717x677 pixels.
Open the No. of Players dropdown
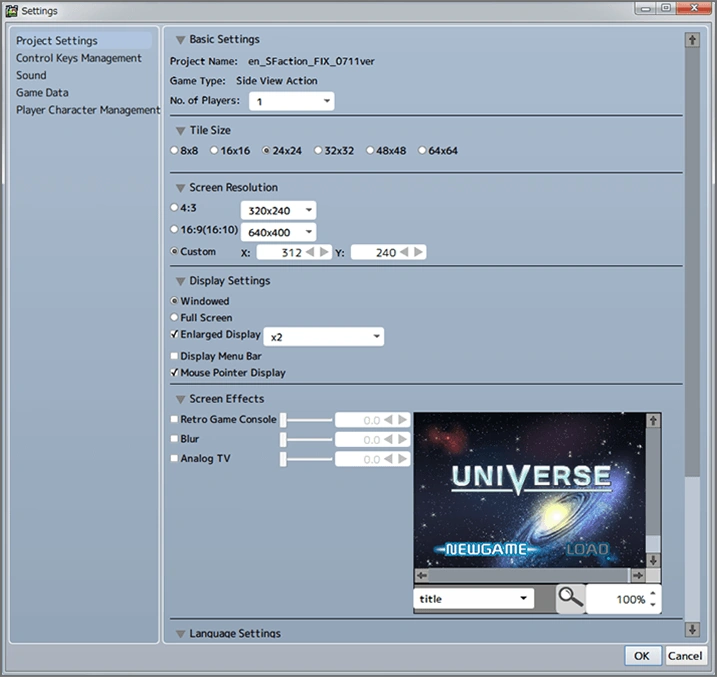coord(292,101)
